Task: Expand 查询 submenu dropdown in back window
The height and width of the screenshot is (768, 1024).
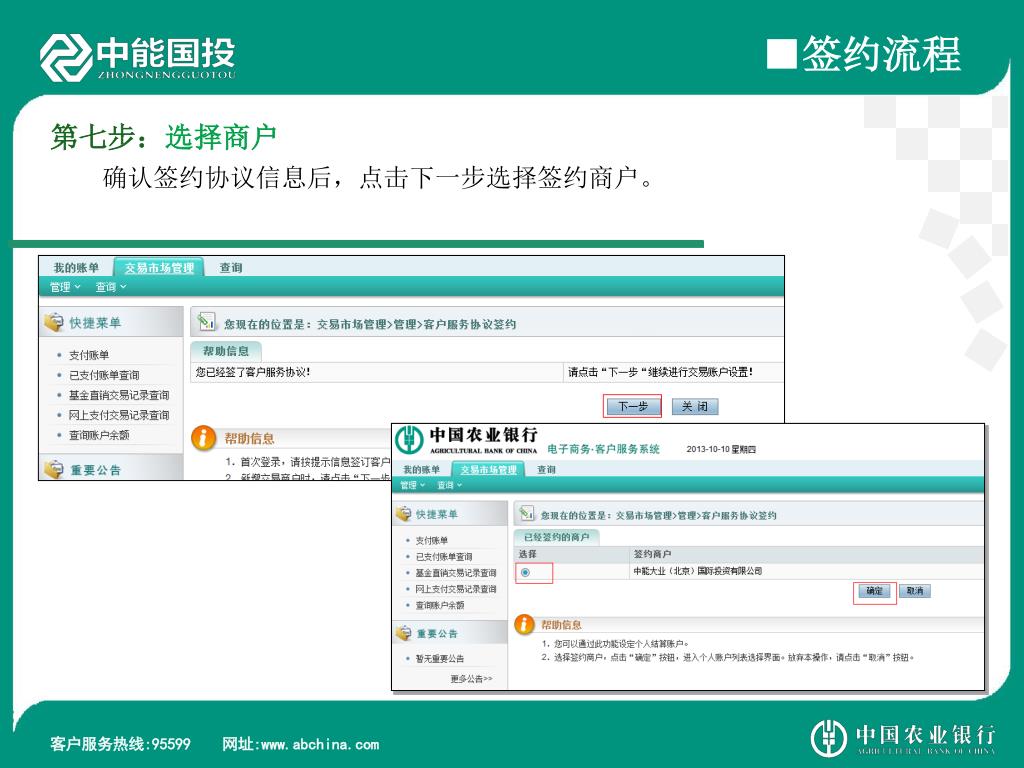Action: pos(110,287)
